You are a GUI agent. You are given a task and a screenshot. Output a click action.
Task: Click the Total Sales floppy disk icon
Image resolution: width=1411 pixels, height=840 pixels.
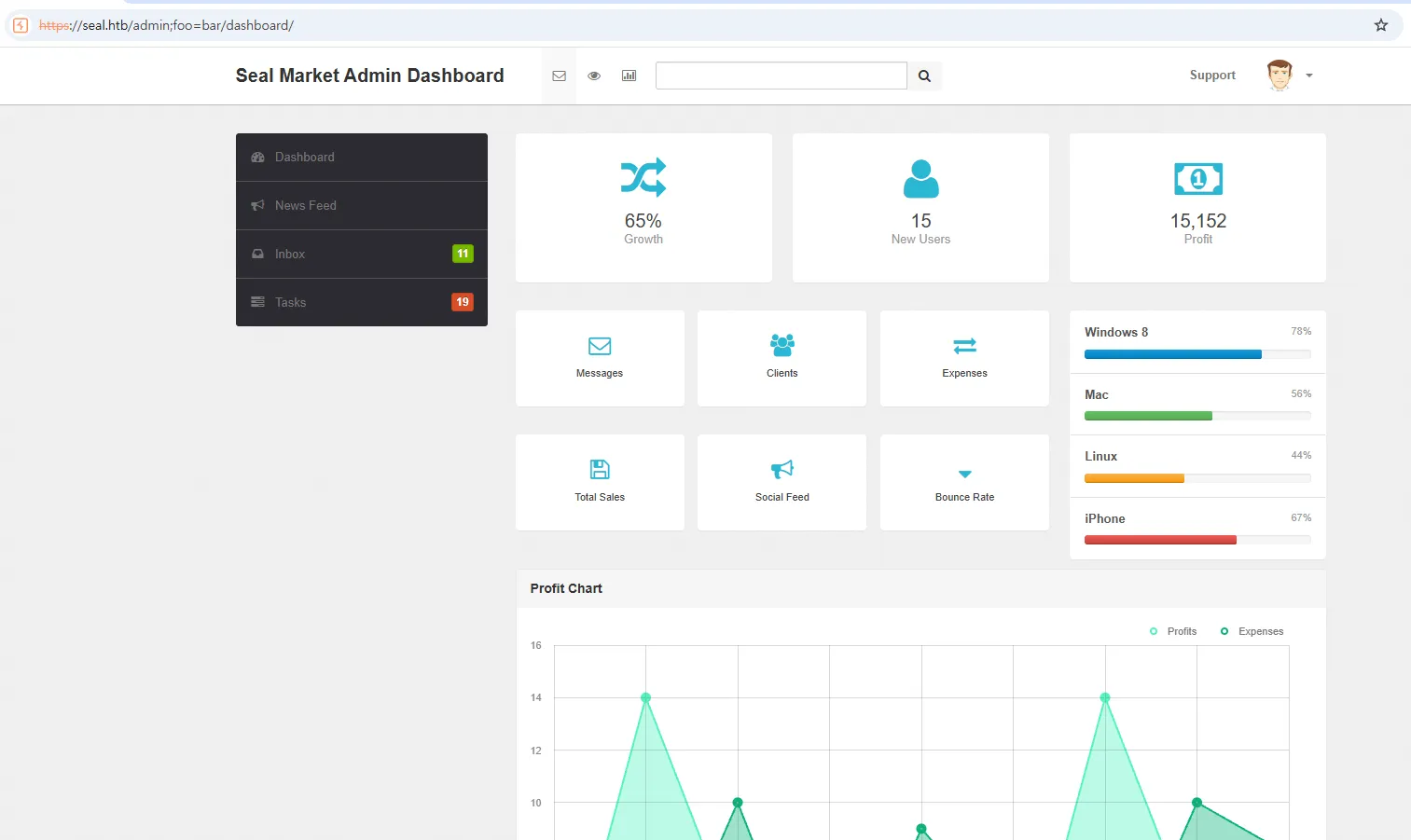click(x=600, y=469)
